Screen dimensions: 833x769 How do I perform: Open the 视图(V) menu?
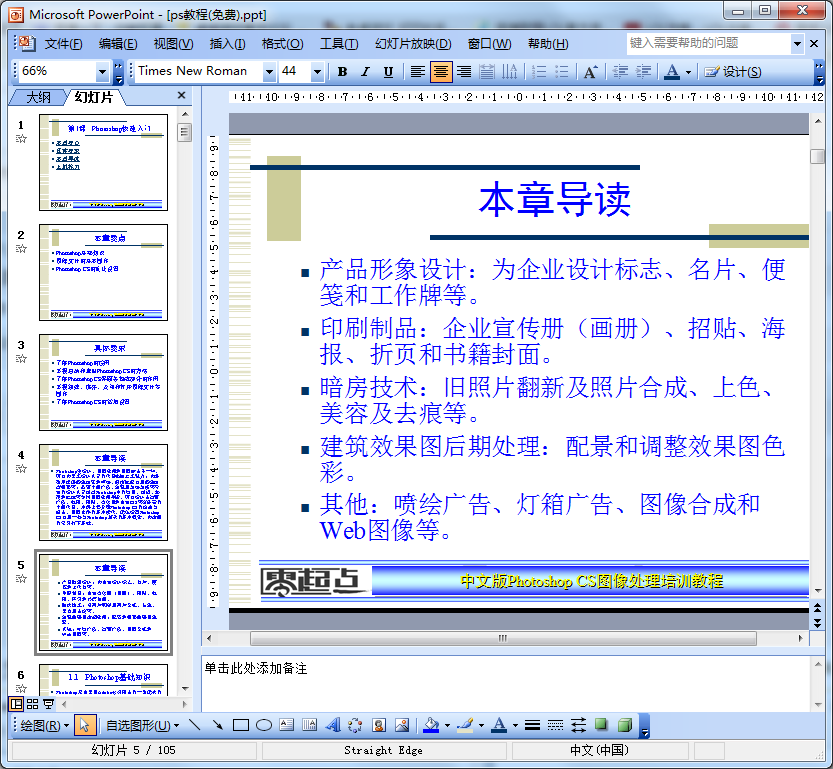coord(173,44)
